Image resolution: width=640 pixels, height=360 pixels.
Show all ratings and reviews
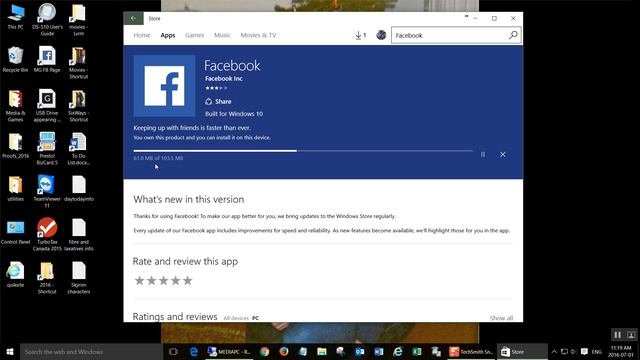pos(501,318)
